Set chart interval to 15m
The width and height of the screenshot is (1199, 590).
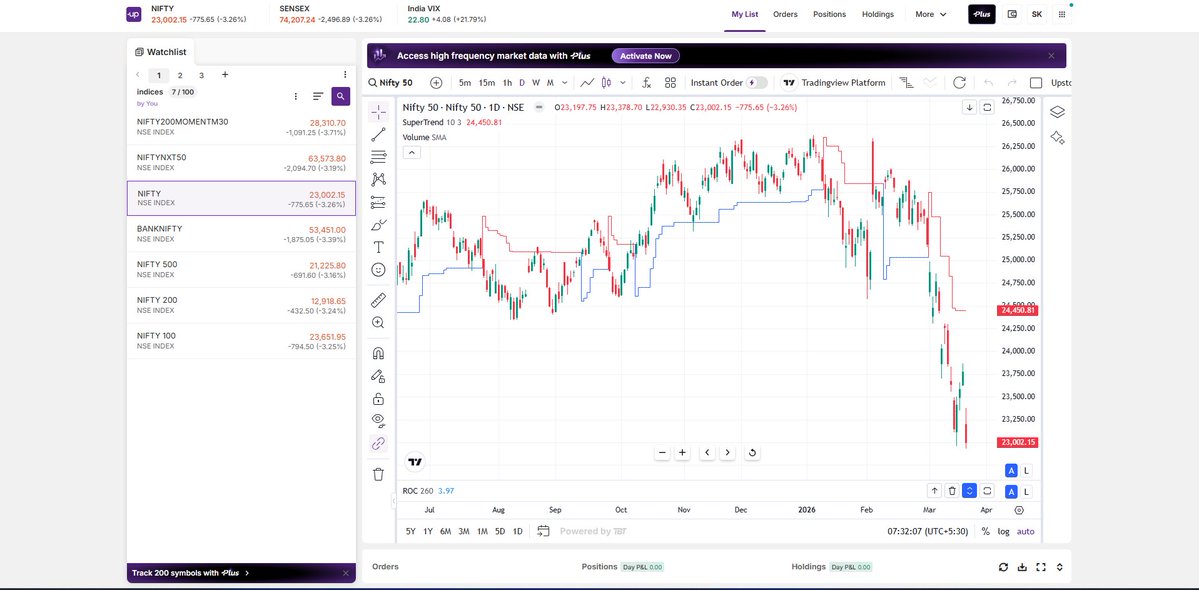coord(486,83)
